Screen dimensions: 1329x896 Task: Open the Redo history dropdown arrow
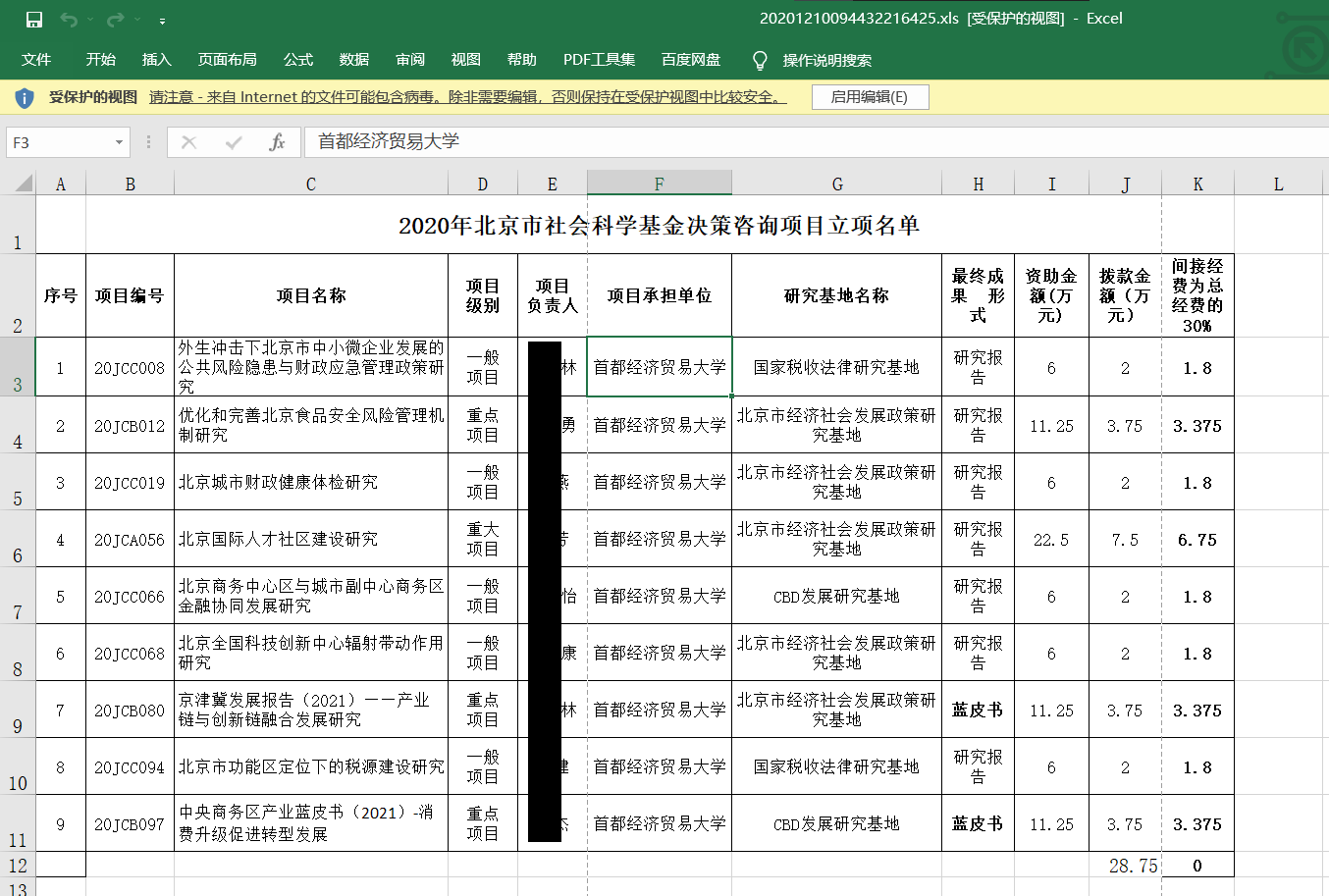137,20
